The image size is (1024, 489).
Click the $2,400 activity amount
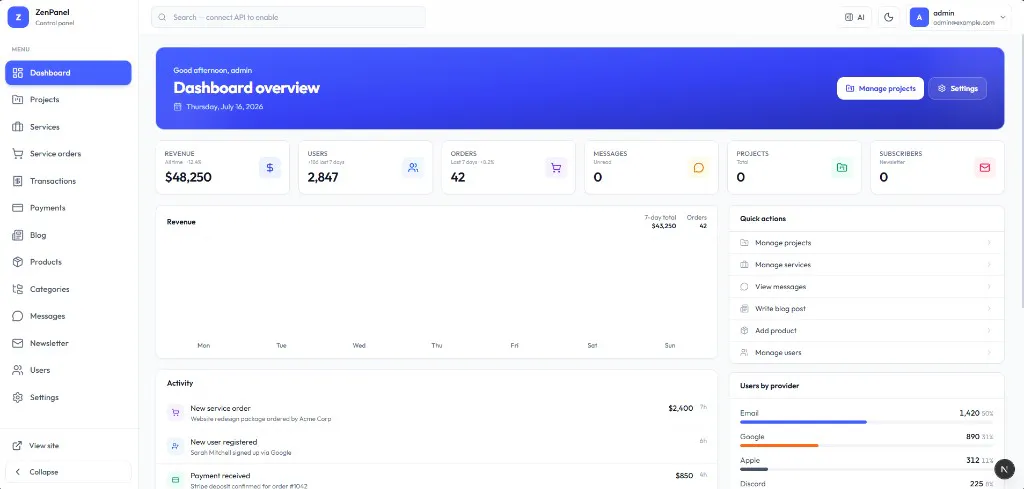(x=680, y=408)
